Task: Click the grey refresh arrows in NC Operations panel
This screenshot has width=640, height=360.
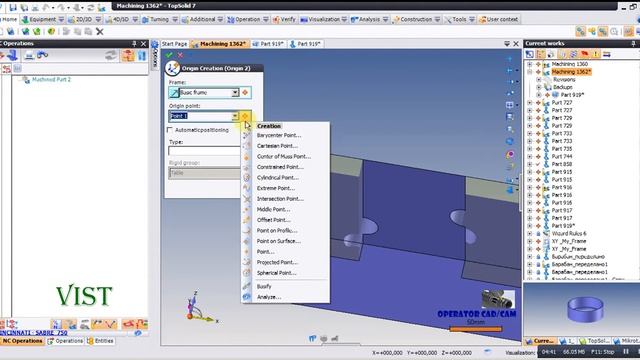Action: tap(110, 56)
